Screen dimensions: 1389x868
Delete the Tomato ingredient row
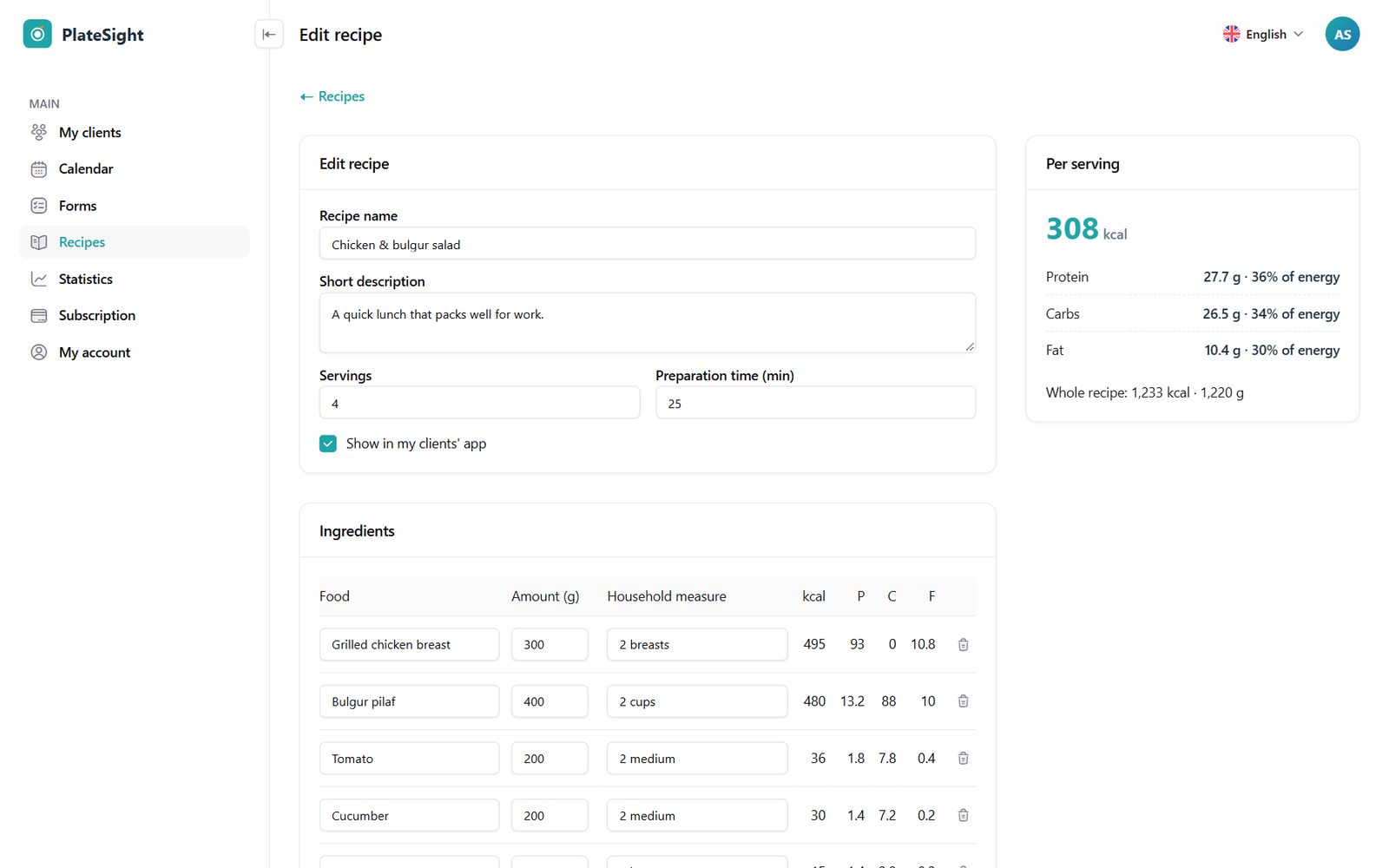pos(963,758)
